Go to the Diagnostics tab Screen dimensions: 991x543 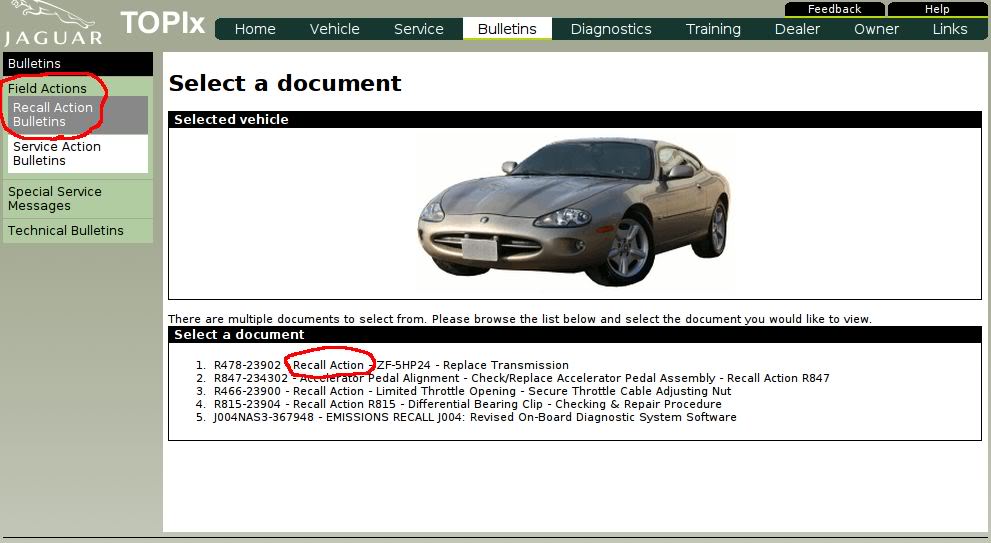(x=611, y=29)
